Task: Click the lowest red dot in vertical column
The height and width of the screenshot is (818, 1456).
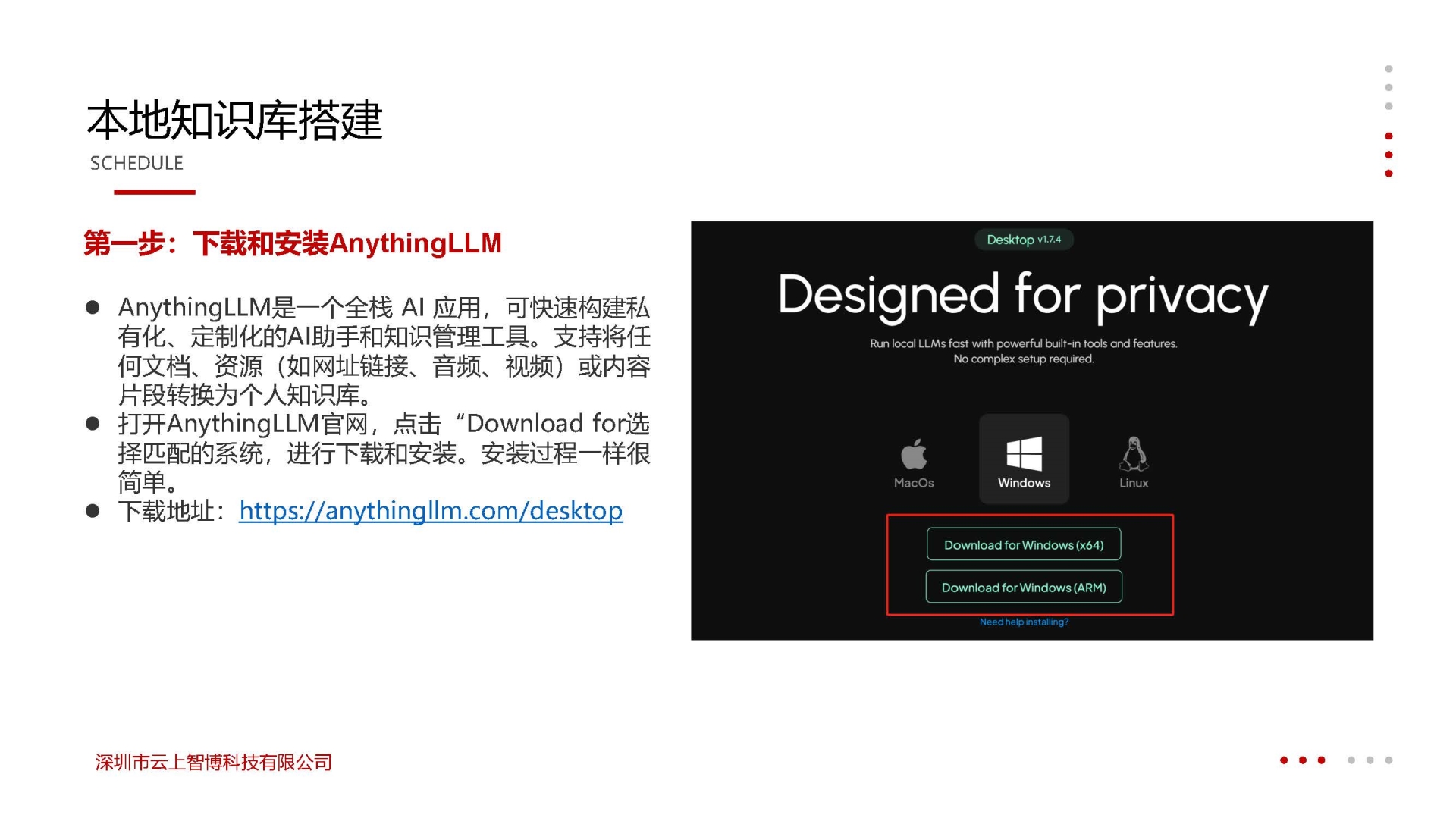Action: coord(1389,174)
